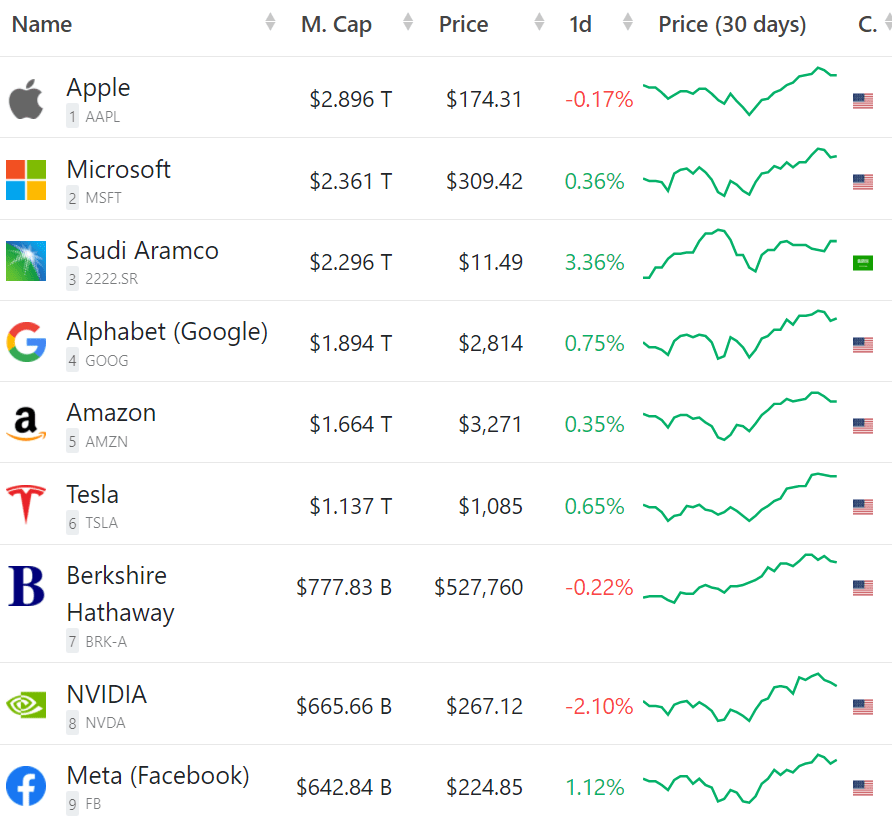Click the Saudi Aramco logo icon

pyautogui.click(x=26, y=261)
